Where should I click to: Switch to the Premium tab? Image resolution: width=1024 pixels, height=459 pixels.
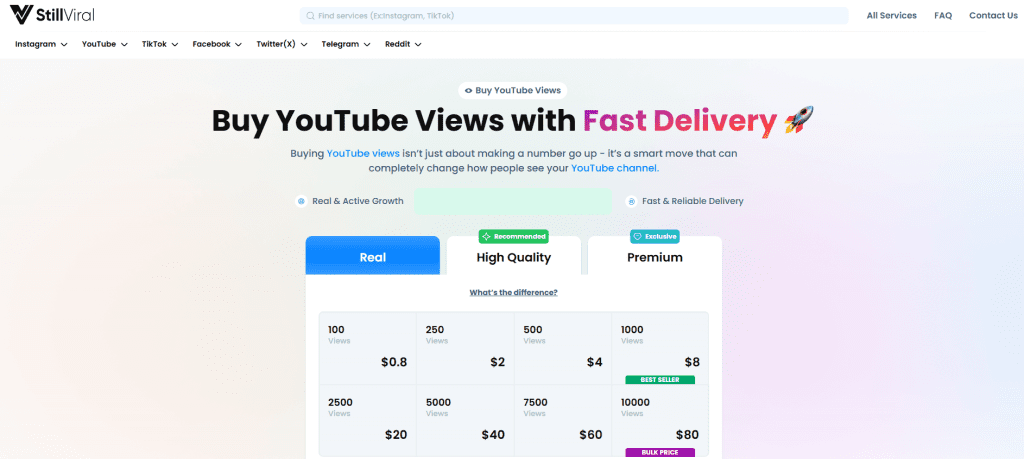(655, 256)
